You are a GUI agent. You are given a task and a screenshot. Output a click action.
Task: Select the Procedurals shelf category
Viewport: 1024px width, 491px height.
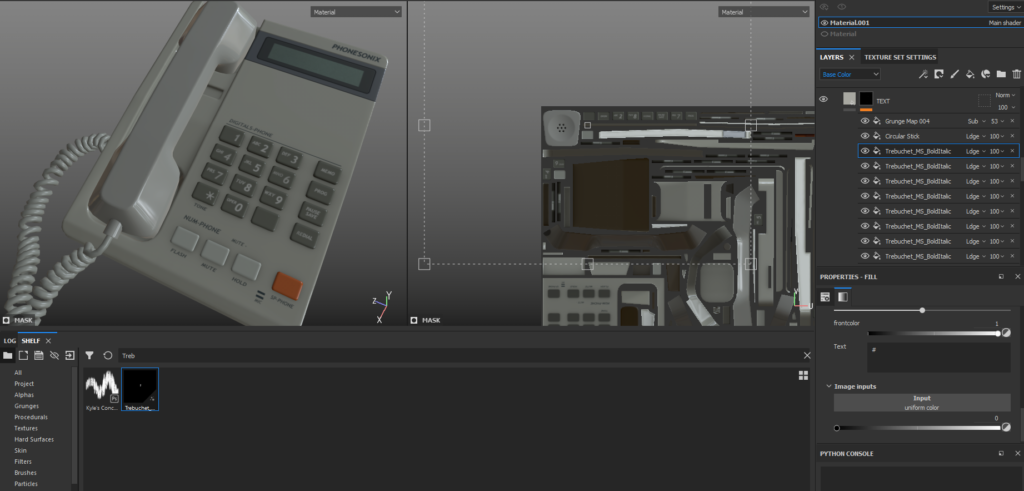pyautogui.click(x=31, y=417)
